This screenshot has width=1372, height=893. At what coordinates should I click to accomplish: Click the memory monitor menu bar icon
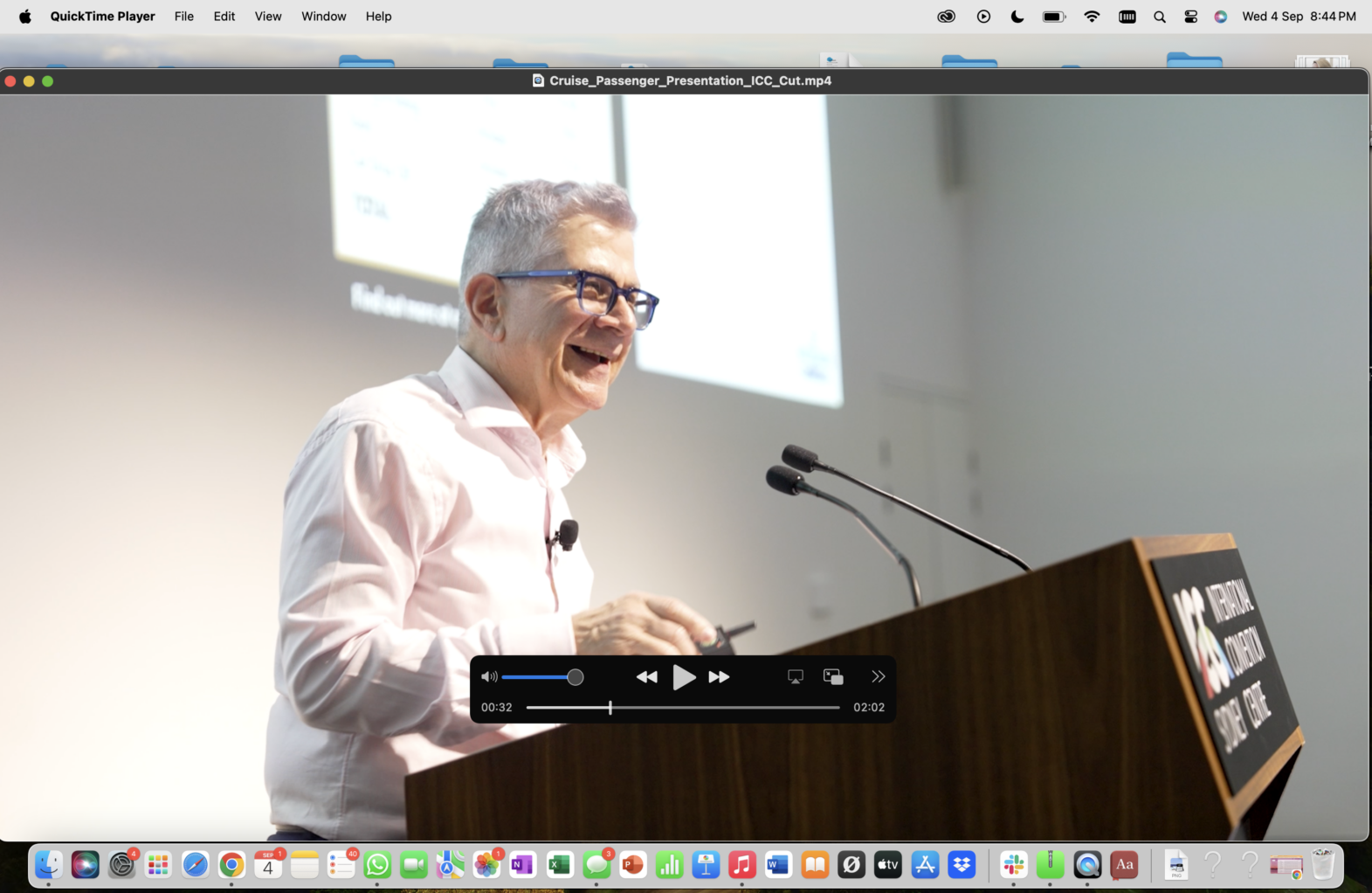pos(1127,17)
